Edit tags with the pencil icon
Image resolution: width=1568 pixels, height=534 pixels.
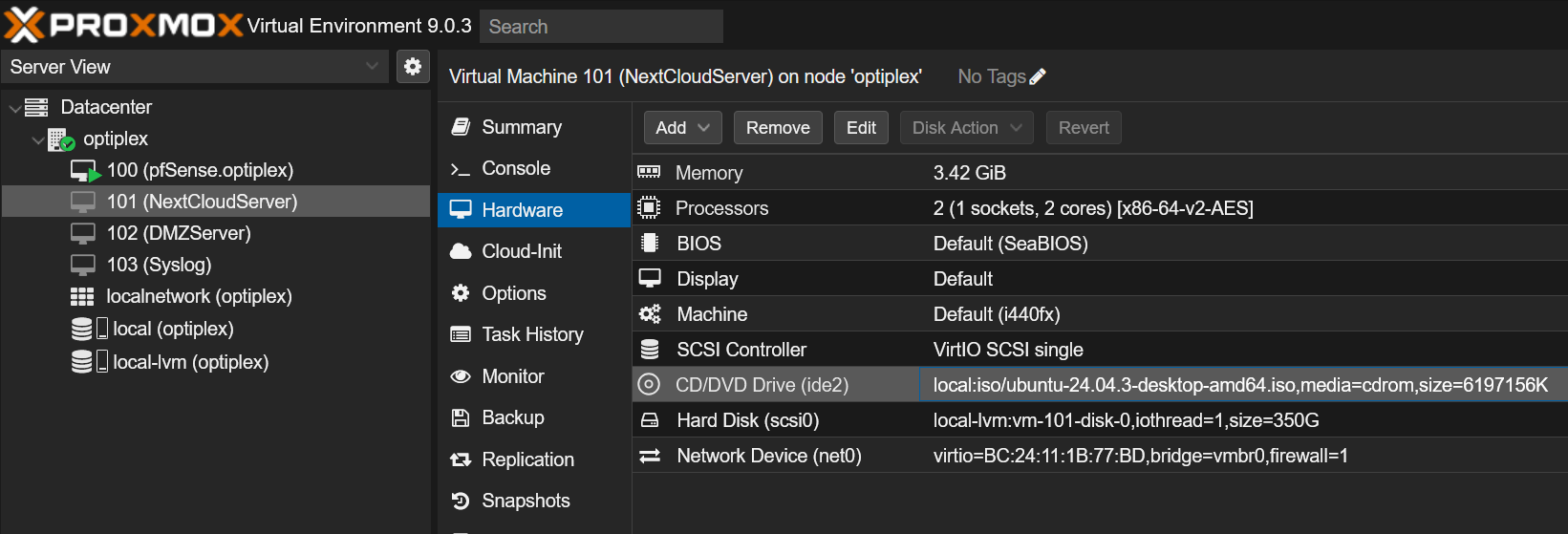click(x=1038, y=76)
